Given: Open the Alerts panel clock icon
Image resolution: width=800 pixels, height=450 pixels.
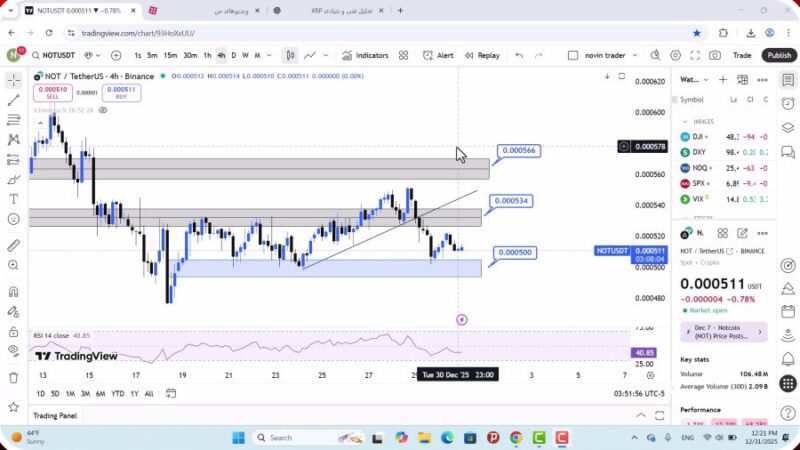Looking at the screenshot, I should point(788,101).
